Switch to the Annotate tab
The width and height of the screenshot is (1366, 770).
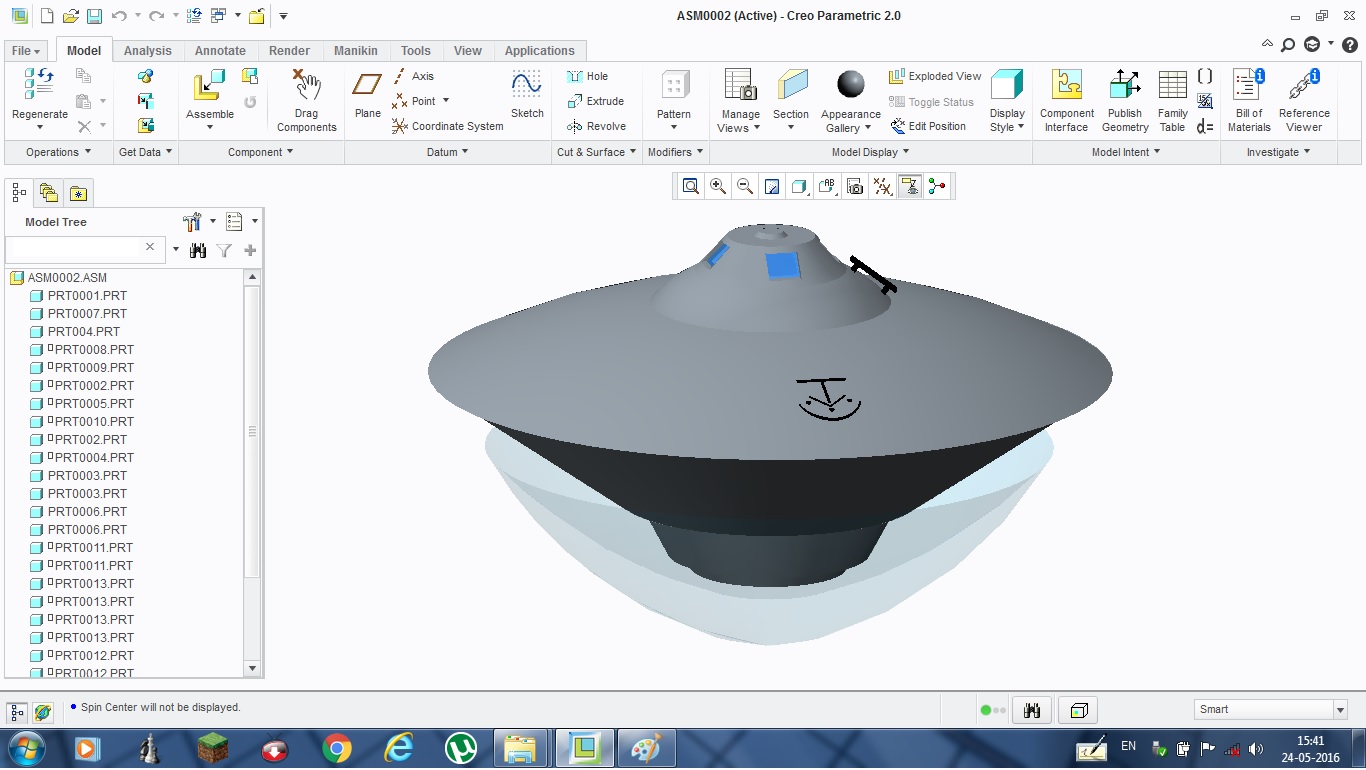(x=220, y=51)
